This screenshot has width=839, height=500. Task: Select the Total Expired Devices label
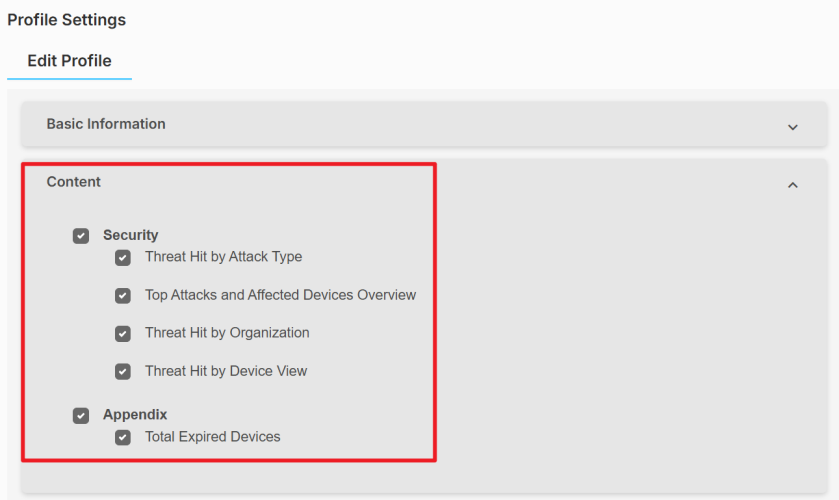click(x=212, y=436)
